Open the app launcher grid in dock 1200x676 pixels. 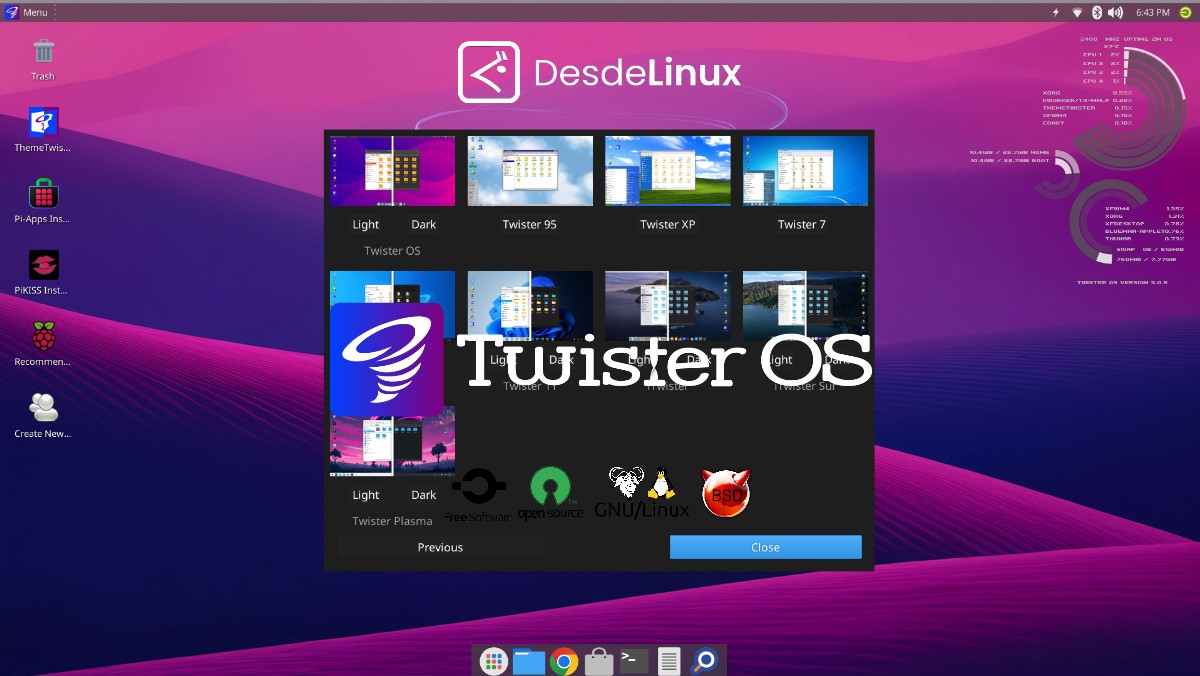(493, 660)
